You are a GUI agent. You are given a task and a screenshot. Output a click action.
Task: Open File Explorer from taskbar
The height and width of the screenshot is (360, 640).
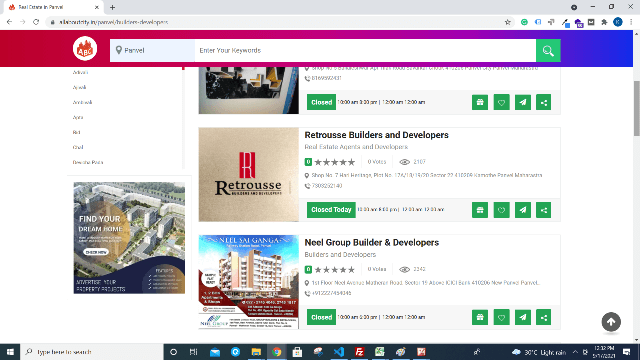(256, 352)
